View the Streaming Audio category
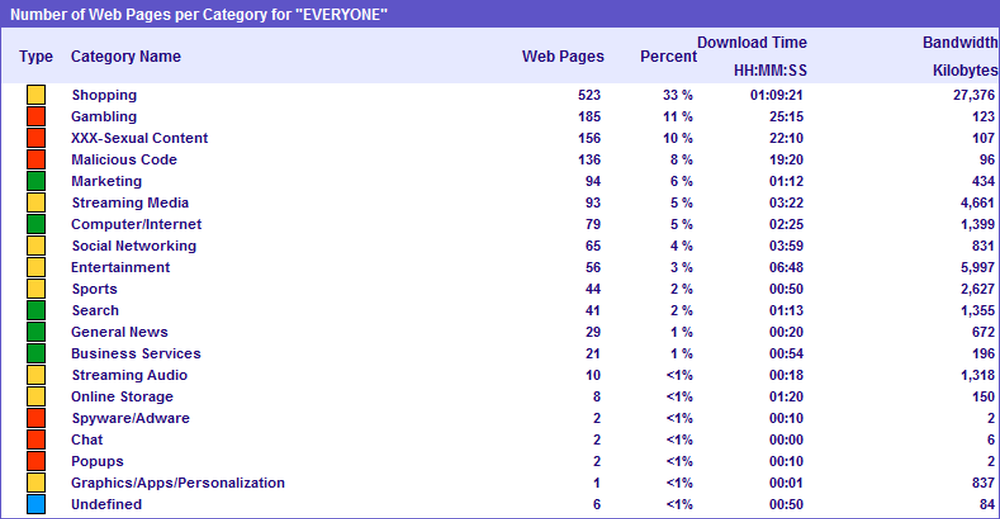The width and height of the screenshot is (1000, 519). 129,375
